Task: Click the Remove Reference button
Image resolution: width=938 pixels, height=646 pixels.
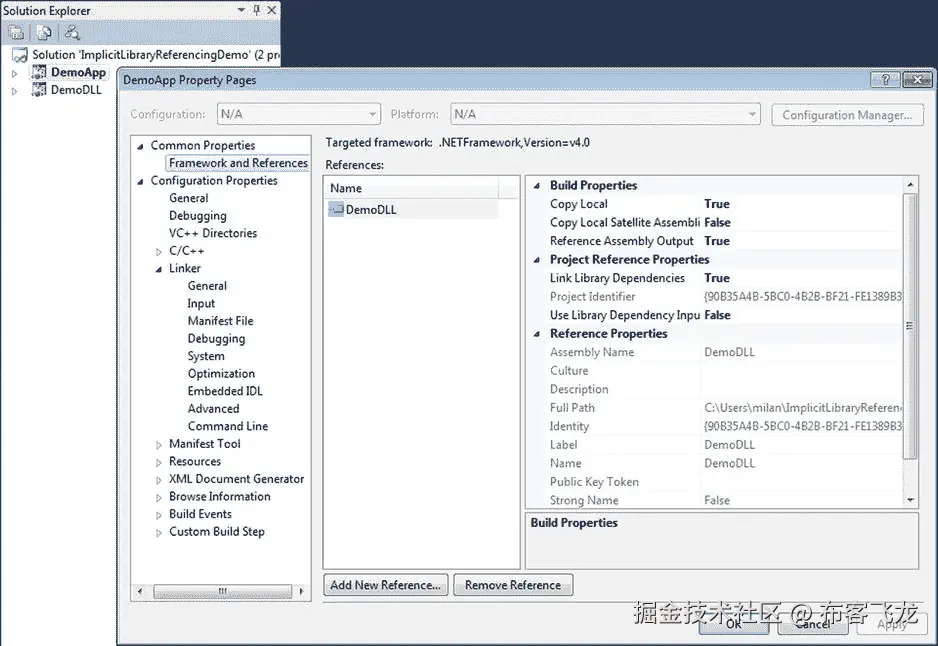Action: [513, 584]
